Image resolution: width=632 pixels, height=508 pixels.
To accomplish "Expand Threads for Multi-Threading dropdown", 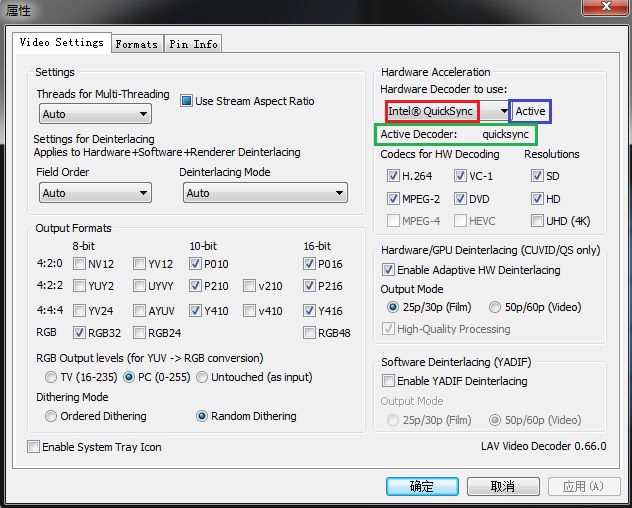I will [94, 115].
